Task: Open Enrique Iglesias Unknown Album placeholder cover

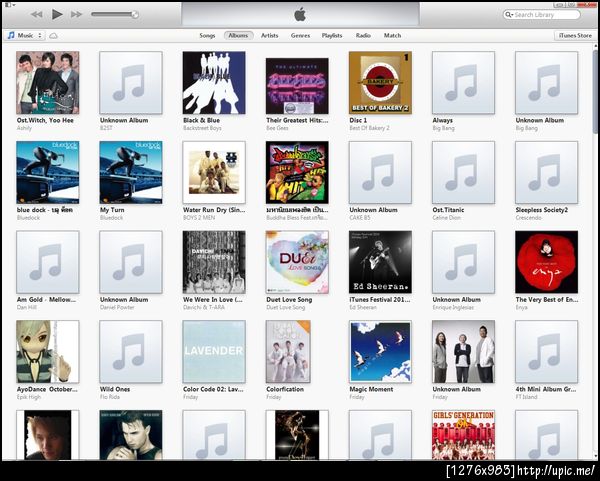Action: [x=463, y=262]
